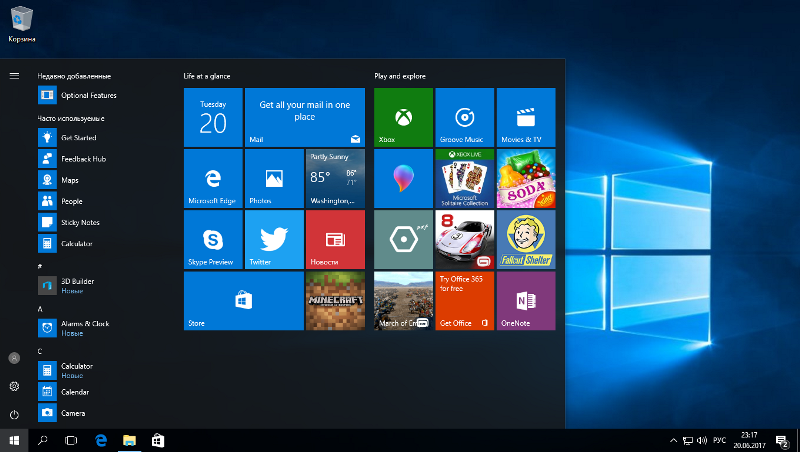Switch input language РУС indicator
Viewport: 800px width, 452px height.
pos(719,440)
